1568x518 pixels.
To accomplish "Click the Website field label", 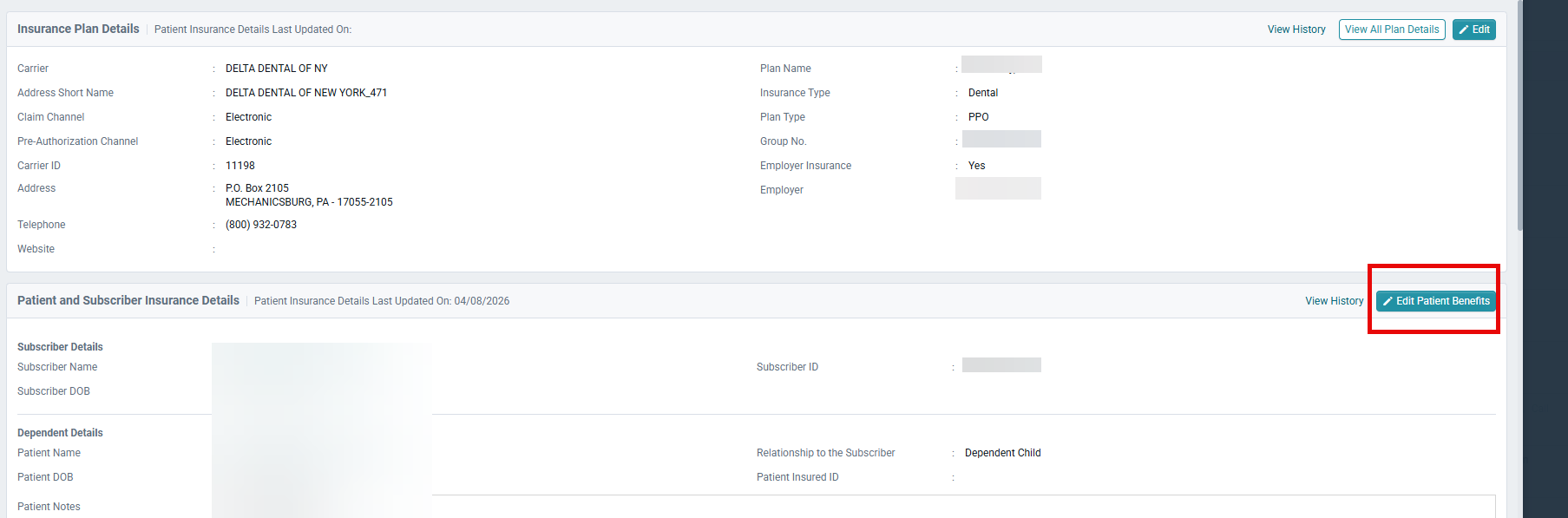I will click(x=36, y=249).
